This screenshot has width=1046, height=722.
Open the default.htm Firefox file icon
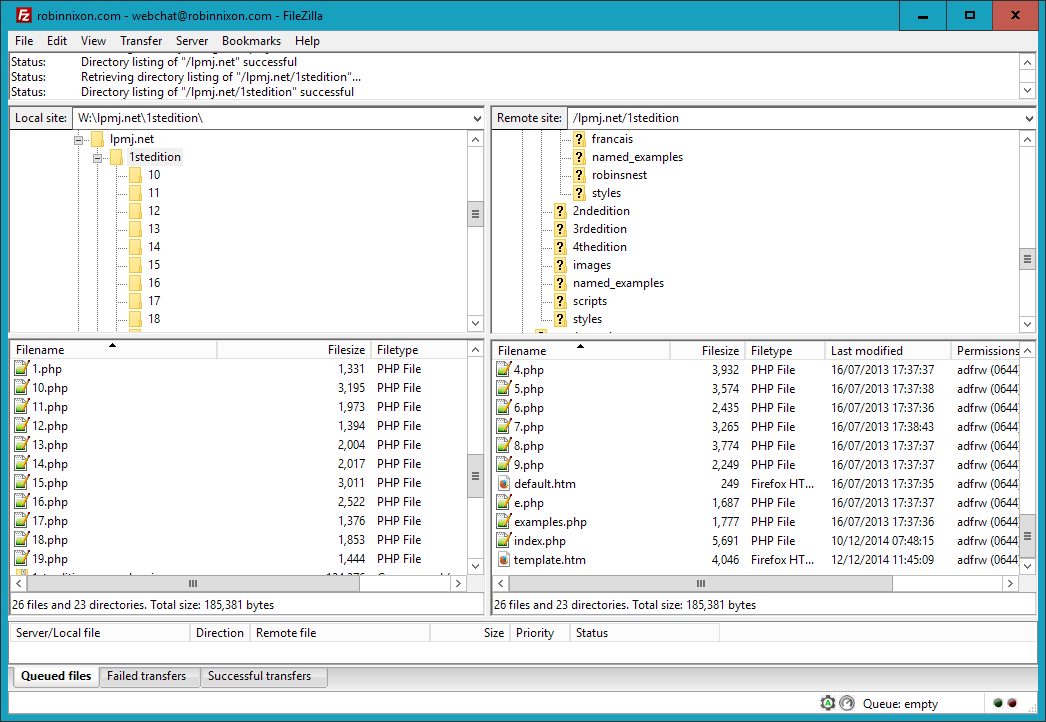503,483
